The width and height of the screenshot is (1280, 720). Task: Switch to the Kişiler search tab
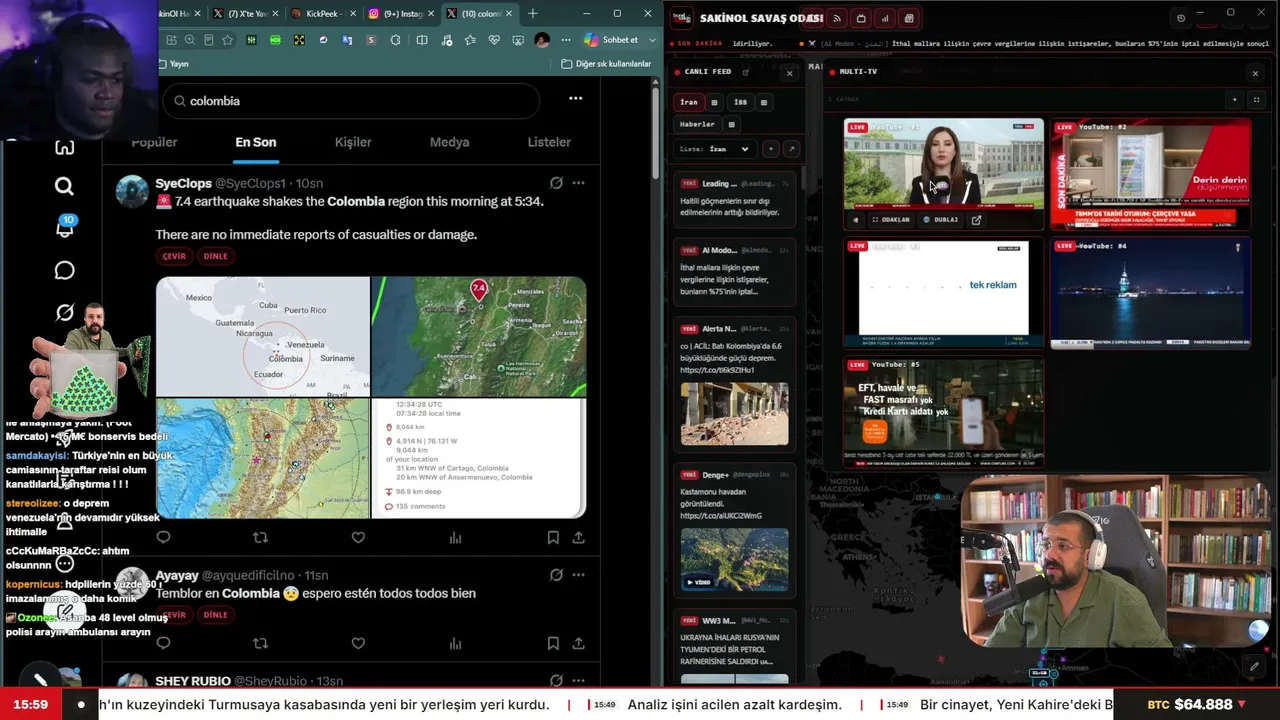pos(353,142)
